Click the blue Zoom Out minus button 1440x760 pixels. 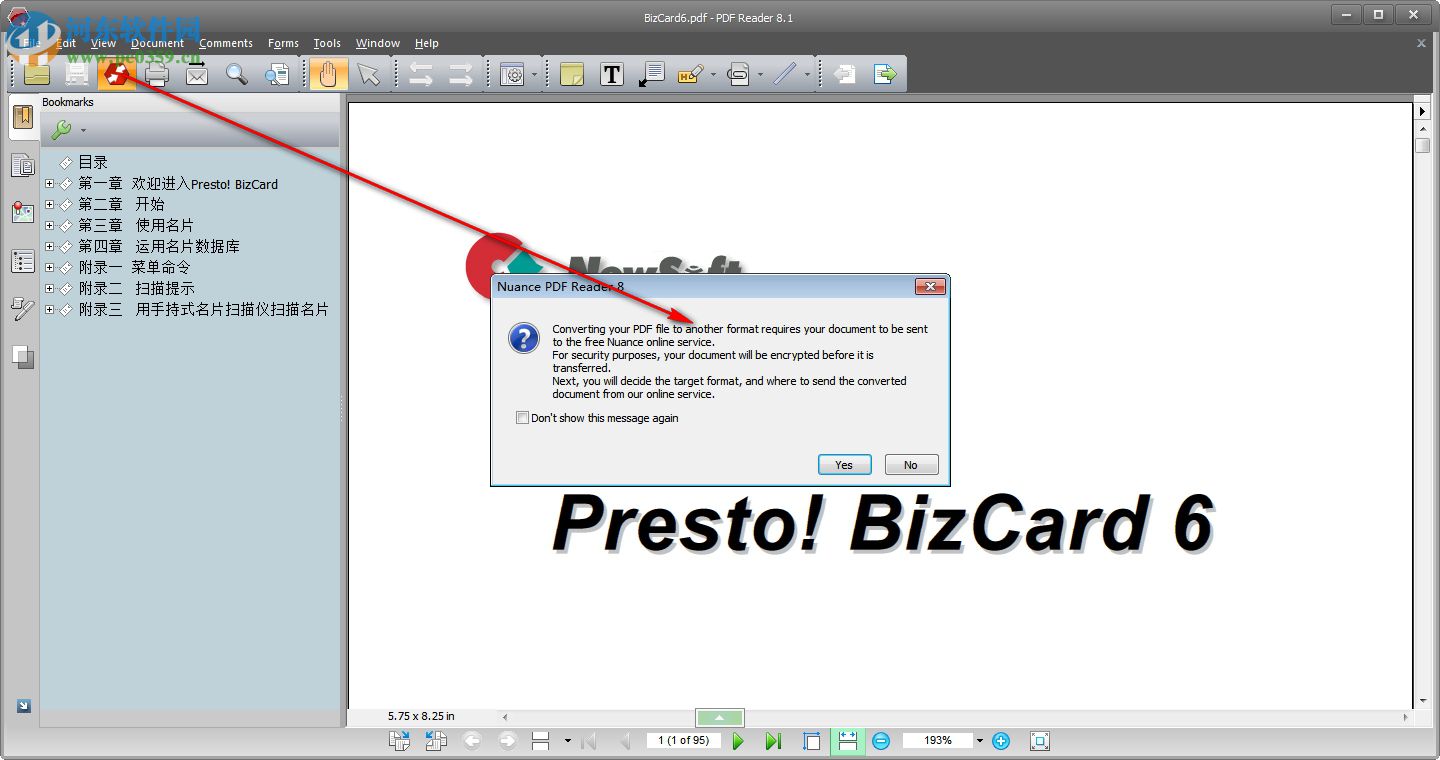(x=881, y=741)
